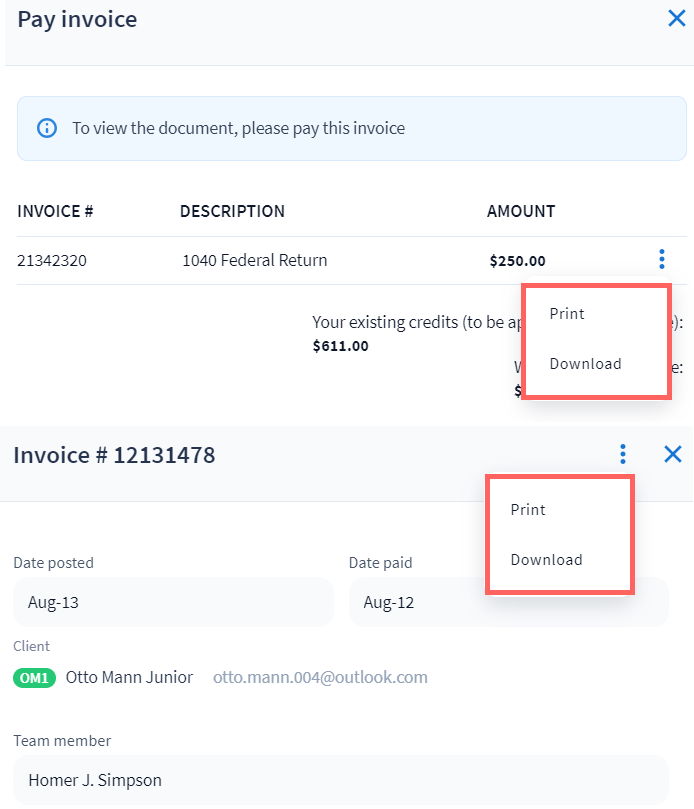Click invoice number 21342320 in the table
Image resolution: width=694 pixels, height=809 pixels.
52,261
